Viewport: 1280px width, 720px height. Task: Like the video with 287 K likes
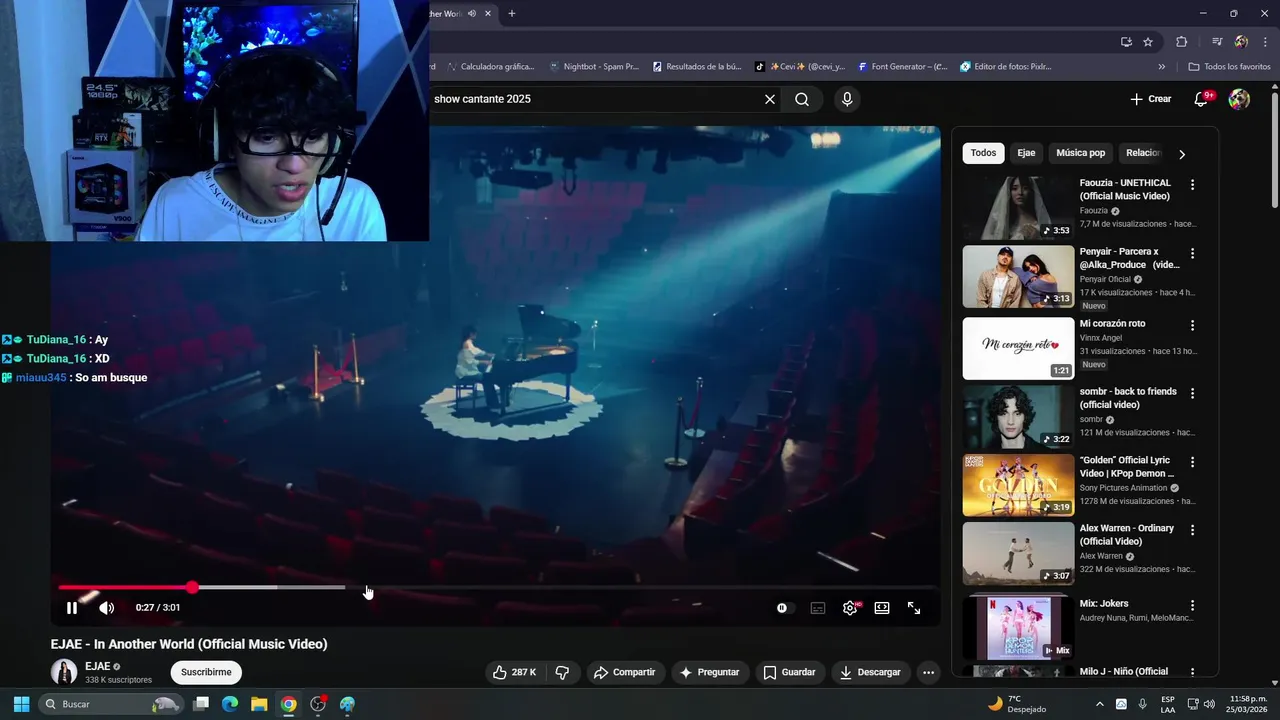[514, 672]
